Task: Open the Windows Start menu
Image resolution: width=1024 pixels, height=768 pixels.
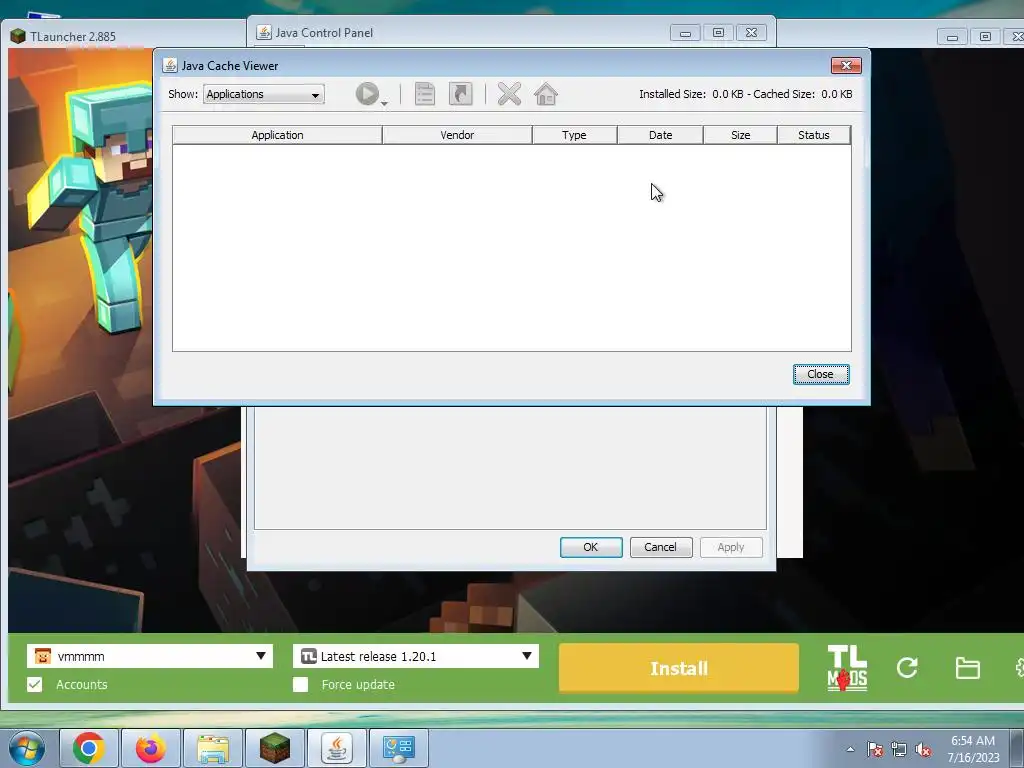Action: [27, 748]
